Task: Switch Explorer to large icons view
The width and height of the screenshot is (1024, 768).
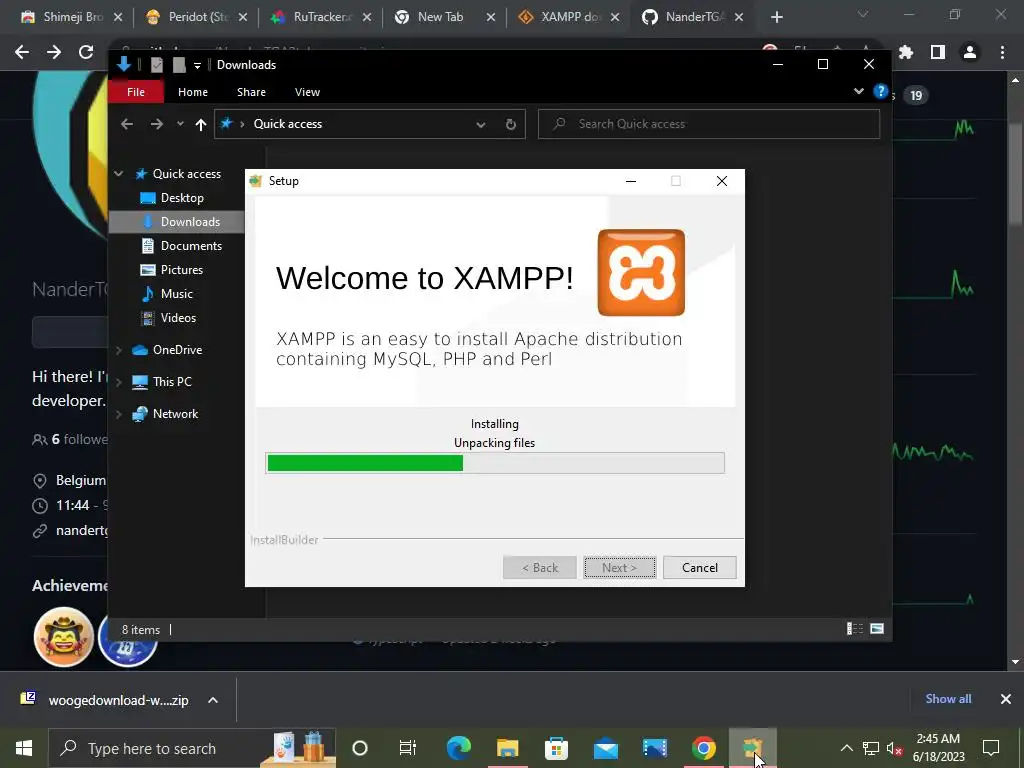Action: pos(877,628)
